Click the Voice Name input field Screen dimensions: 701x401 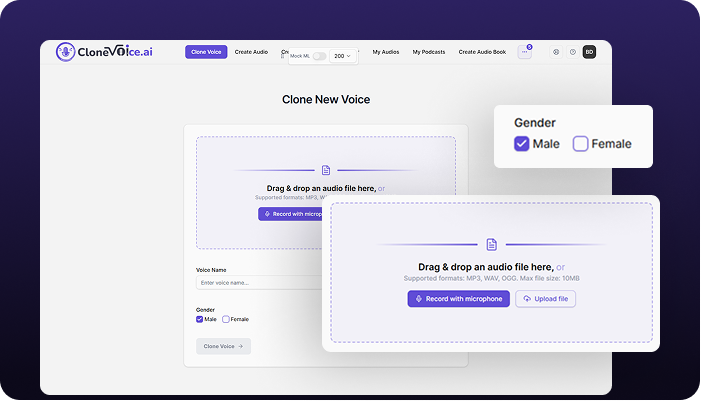click(260, 283)
